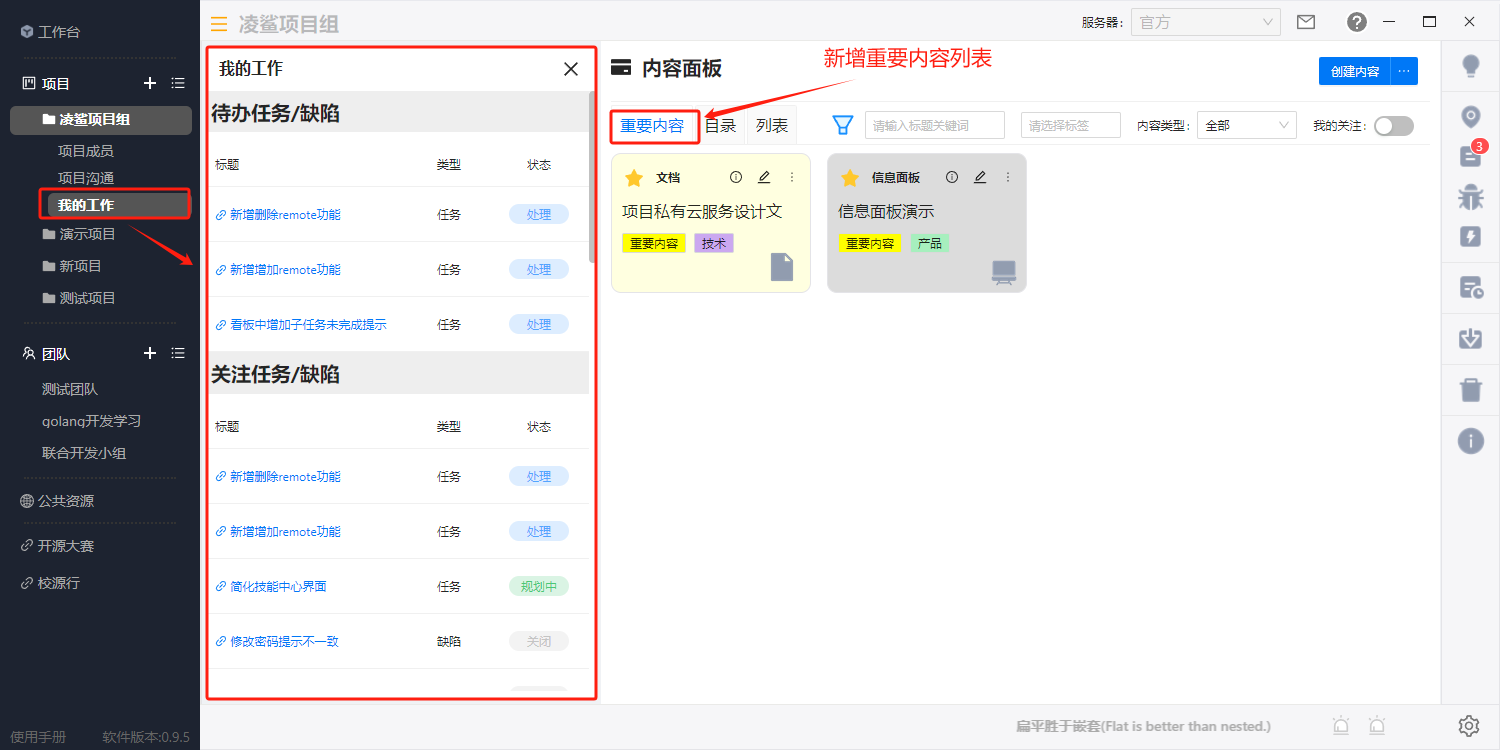Click the 我的工作 panel scrollbar
This screenshot has width=1500, height=750.
pyautogui.click(x=592, y=178)
